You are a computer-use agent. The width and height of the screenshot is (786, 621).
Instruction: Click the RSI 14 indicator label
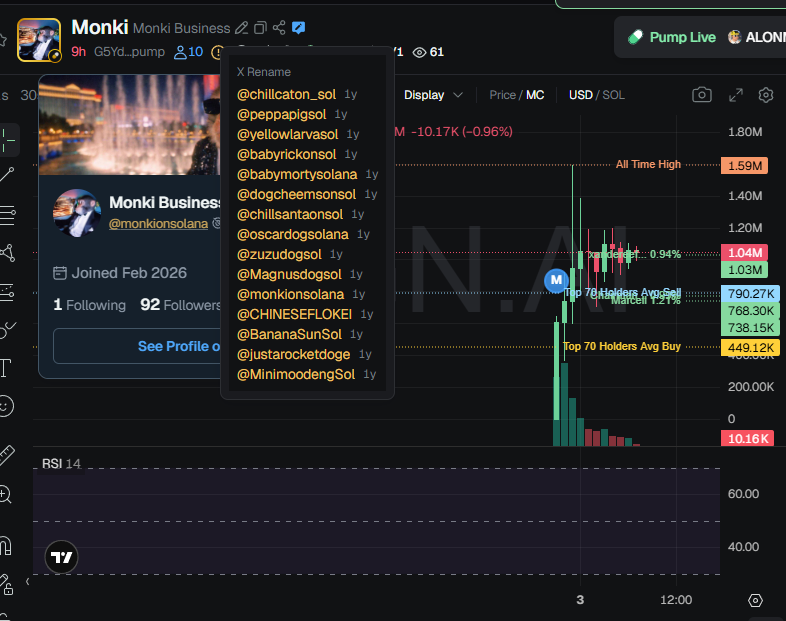[61, 464]
